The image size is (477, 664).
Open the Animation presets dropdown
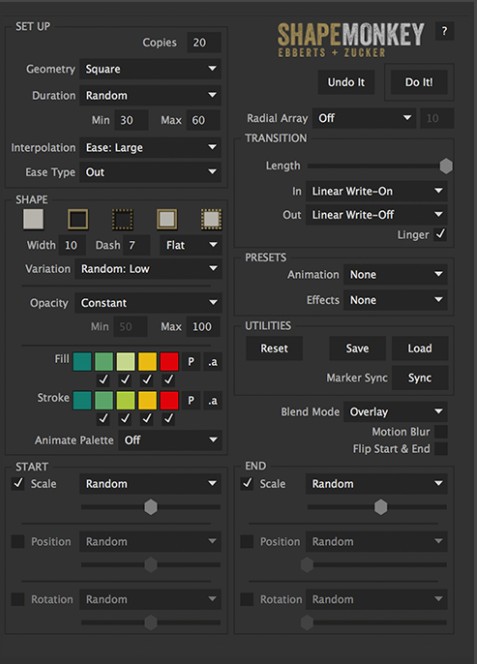point(395,274)
